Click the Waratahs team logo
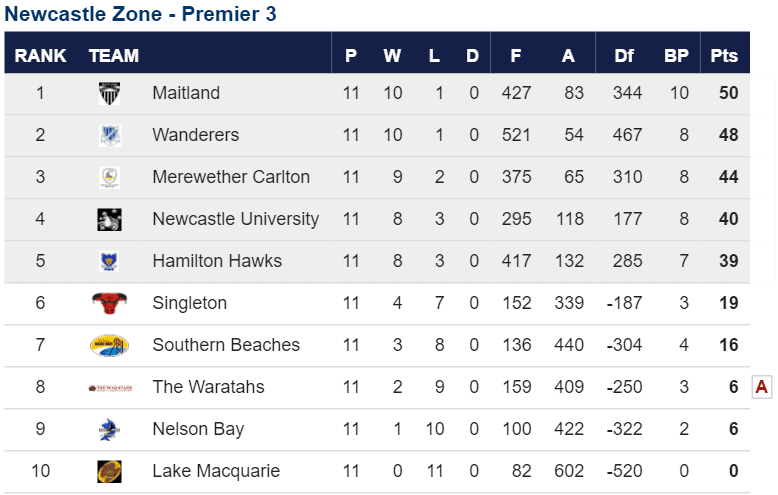The height and width of the screenshot is (495, 778). [x=110, y=388]
